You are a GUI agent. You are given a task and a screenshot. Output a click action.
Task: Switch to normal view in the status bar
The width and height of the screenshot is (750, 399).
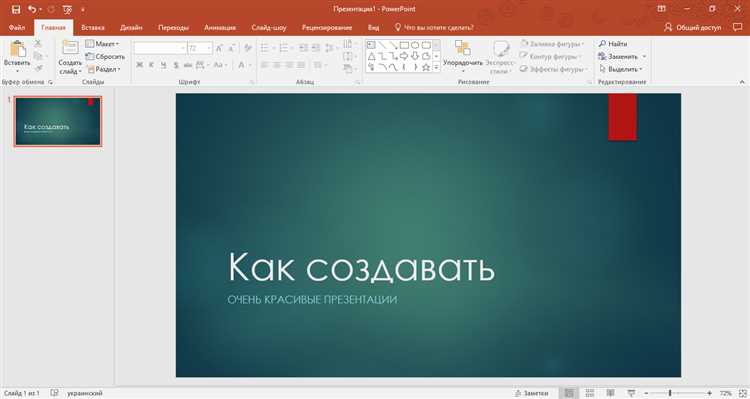coord(569,393)
